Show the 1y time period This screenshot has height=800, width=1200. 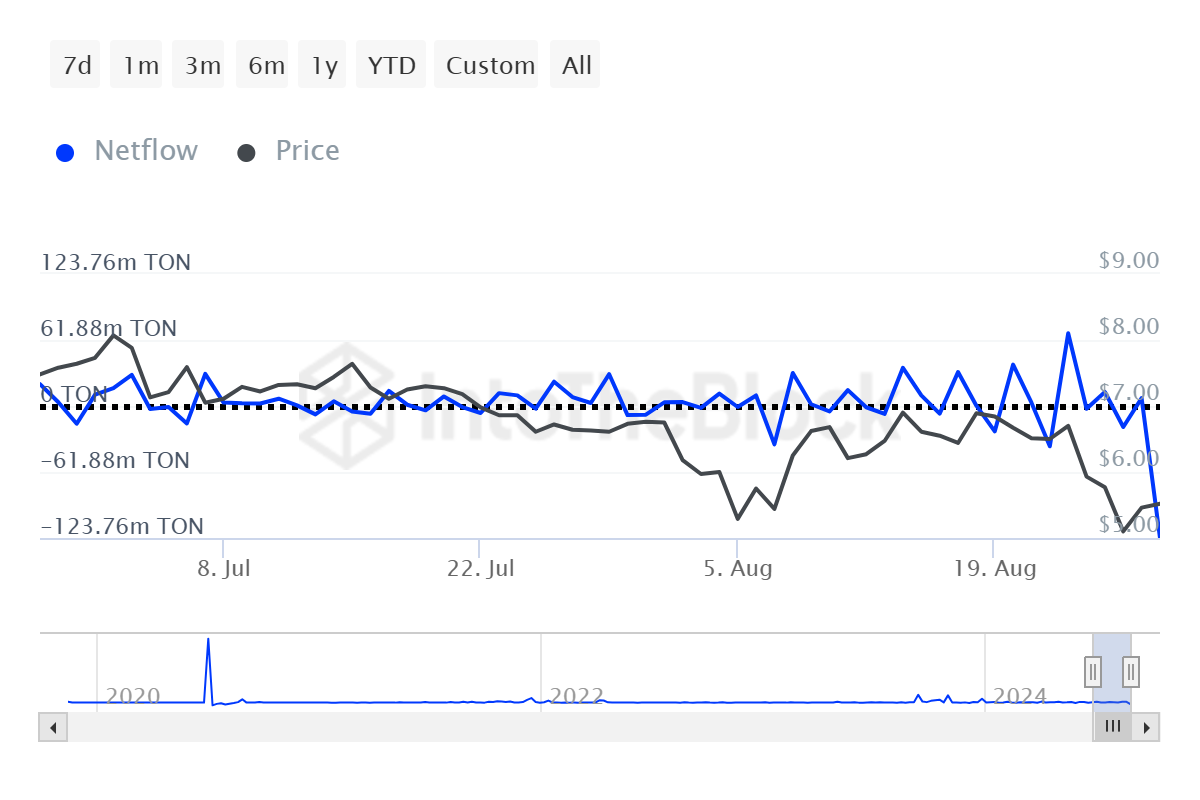[x=324, y=66]
